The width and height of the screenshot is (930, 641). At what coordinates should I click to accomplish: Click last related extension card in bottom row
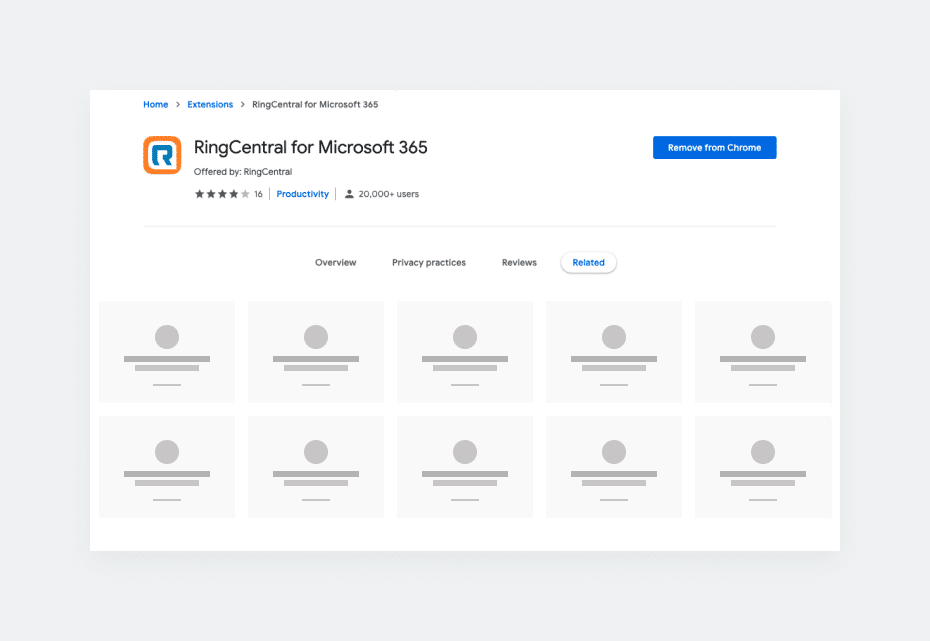(x=763, y=467)
